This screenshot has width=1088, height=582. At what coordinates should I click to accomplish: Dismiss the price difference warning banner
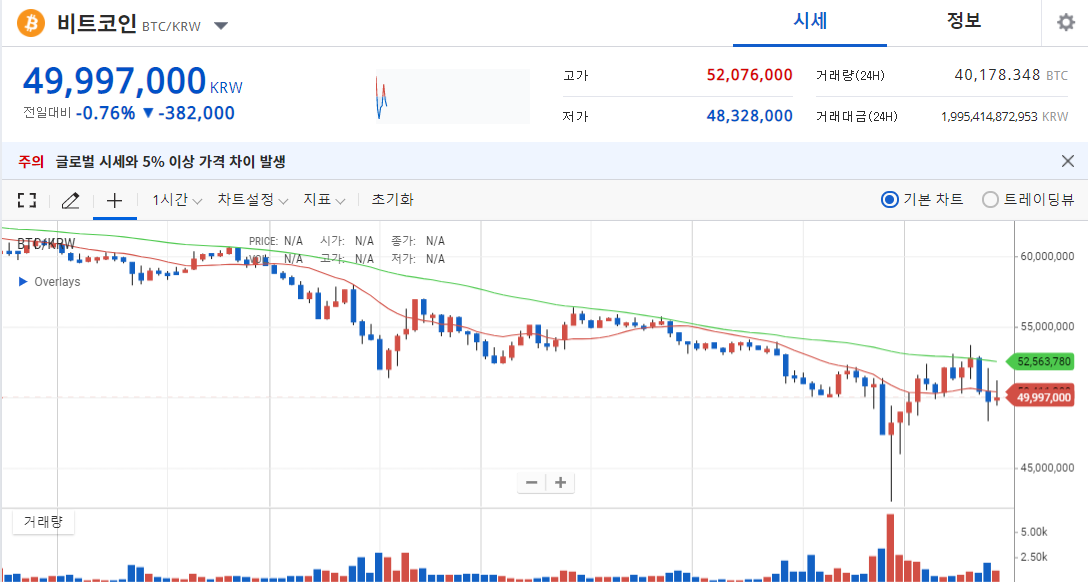1068,162
